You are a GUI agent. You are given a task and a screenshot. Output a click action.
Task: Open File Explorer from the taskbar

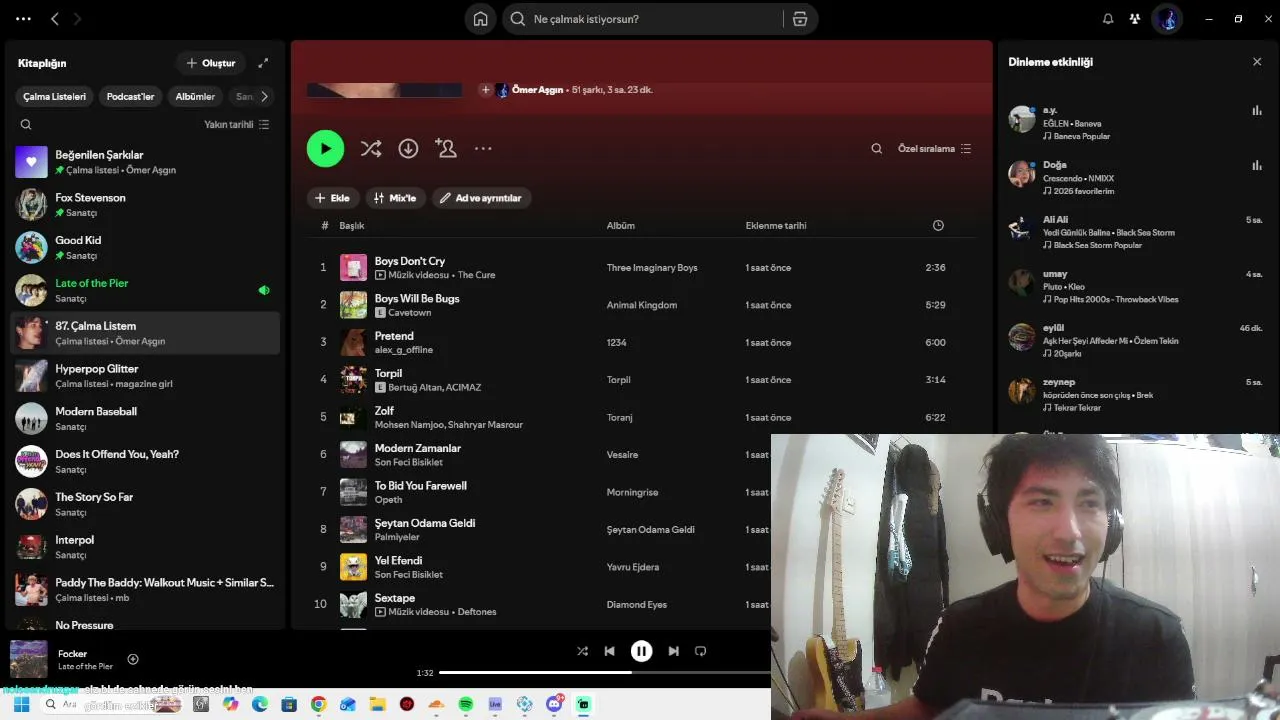tap(377, 704)
